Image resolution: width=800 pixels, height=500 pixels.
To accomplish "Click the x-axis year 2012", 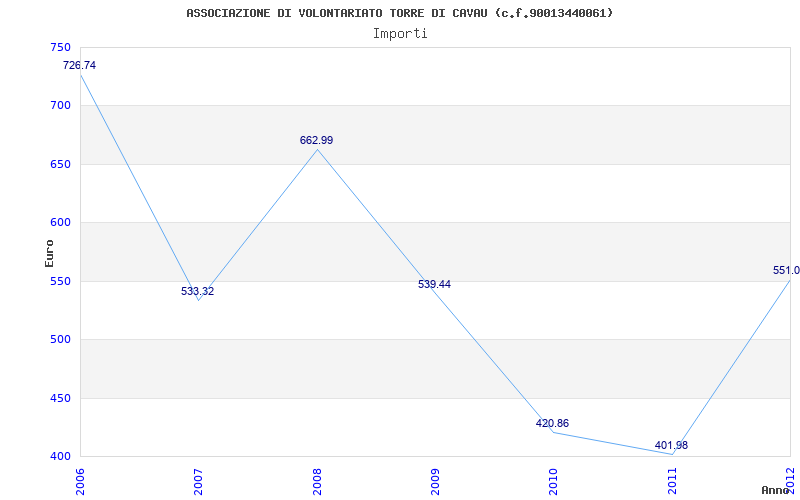I will point(790,481).
